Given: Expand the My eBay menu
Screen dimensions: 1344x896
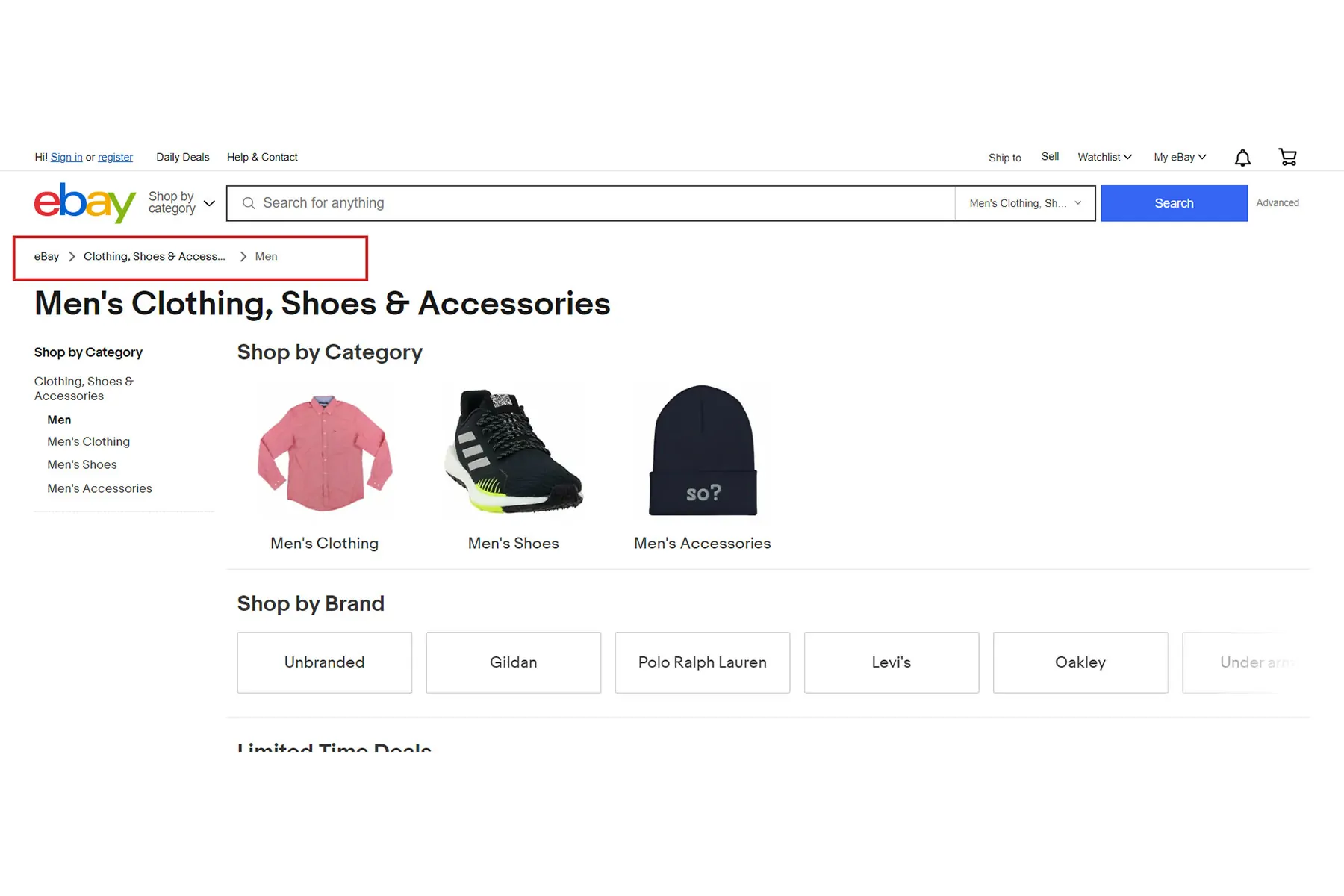Looking at the screenshot, I should point(1179,157).
